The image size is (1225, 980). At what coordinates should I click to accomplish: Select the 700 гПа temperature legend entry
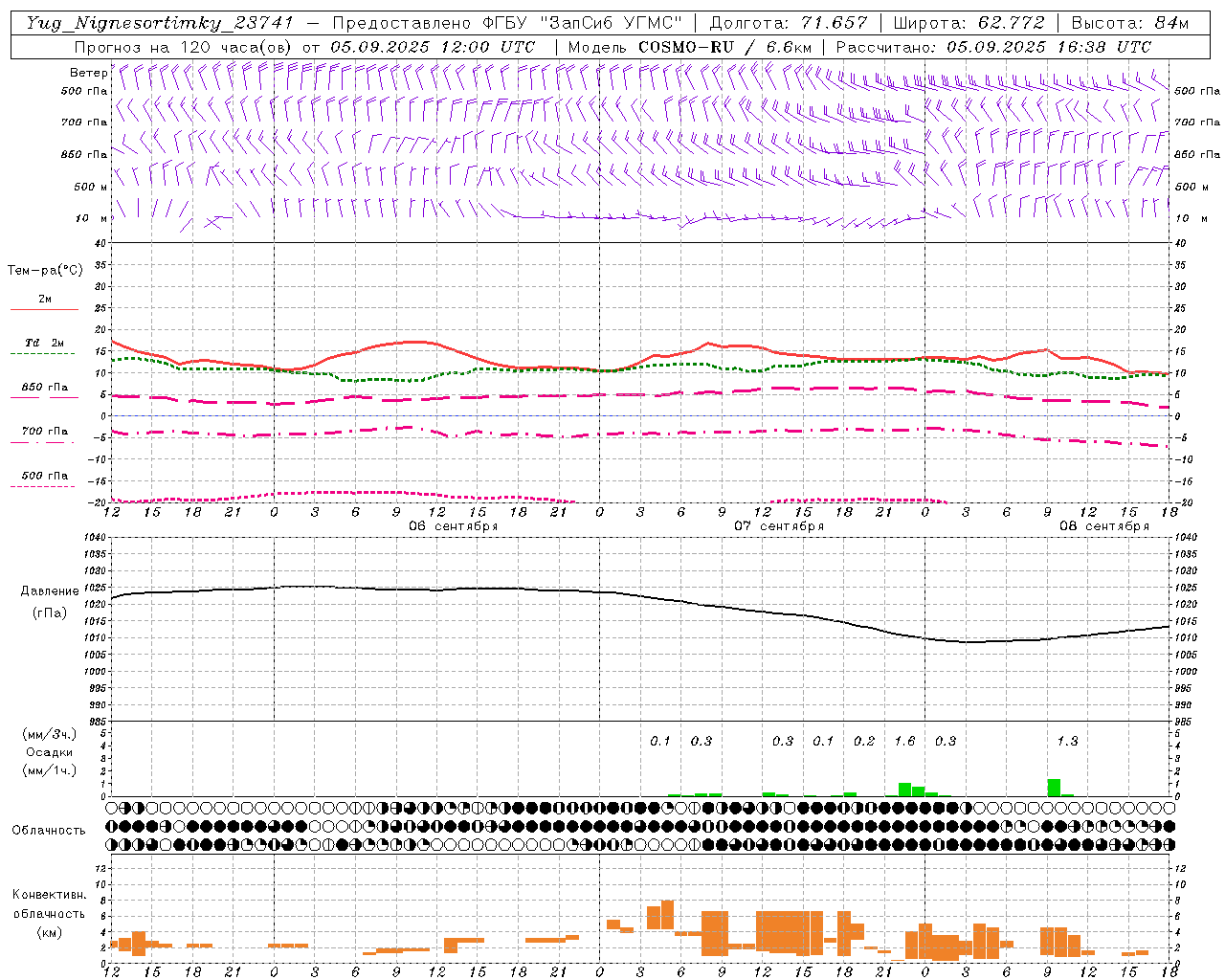pos(44,432)
